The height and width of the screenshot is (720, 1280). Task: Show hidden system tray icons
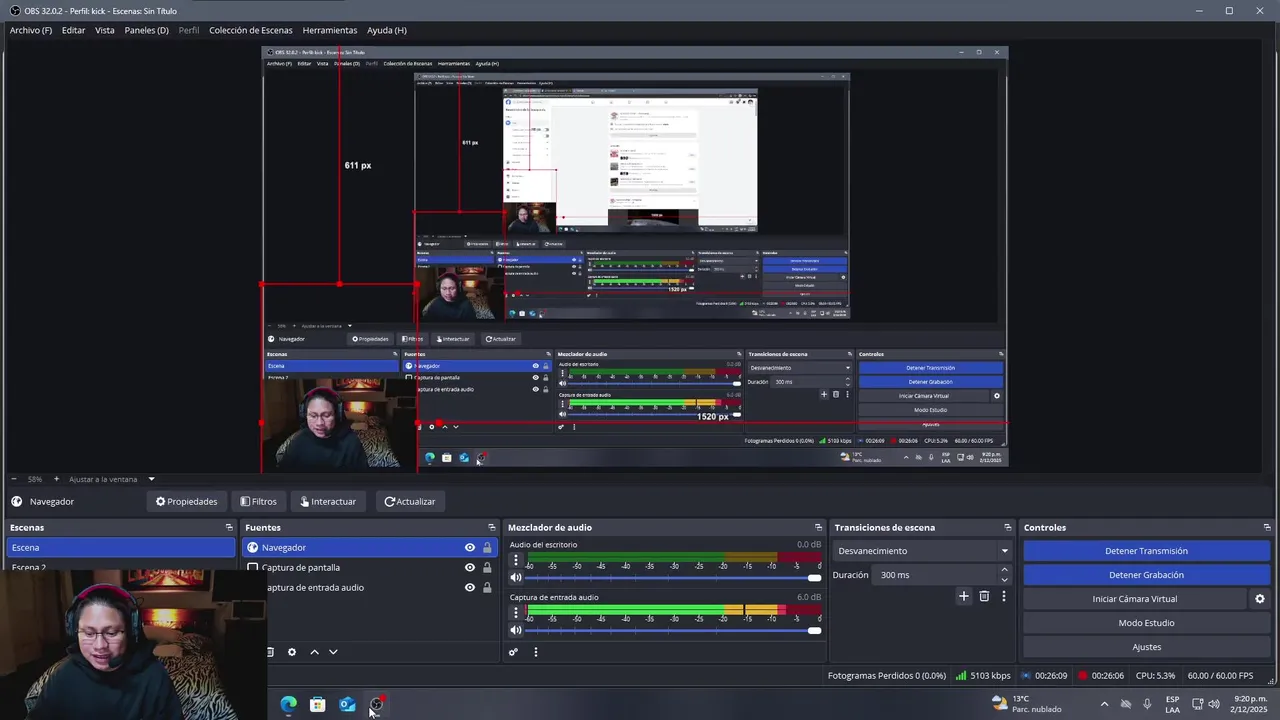coord(1104,704)
